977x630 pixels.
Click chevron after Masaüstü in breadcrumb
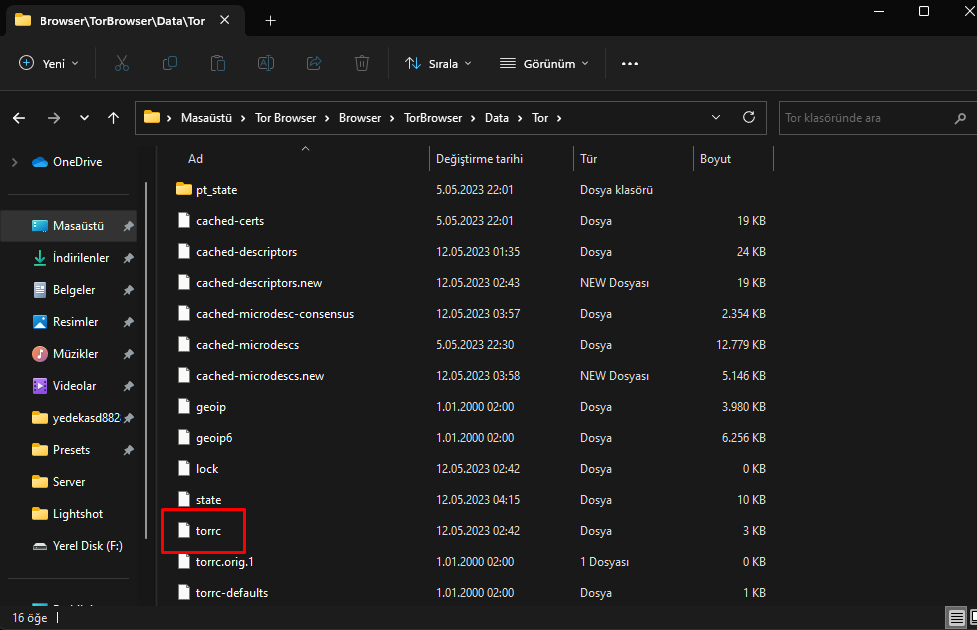tap(243, 118)
